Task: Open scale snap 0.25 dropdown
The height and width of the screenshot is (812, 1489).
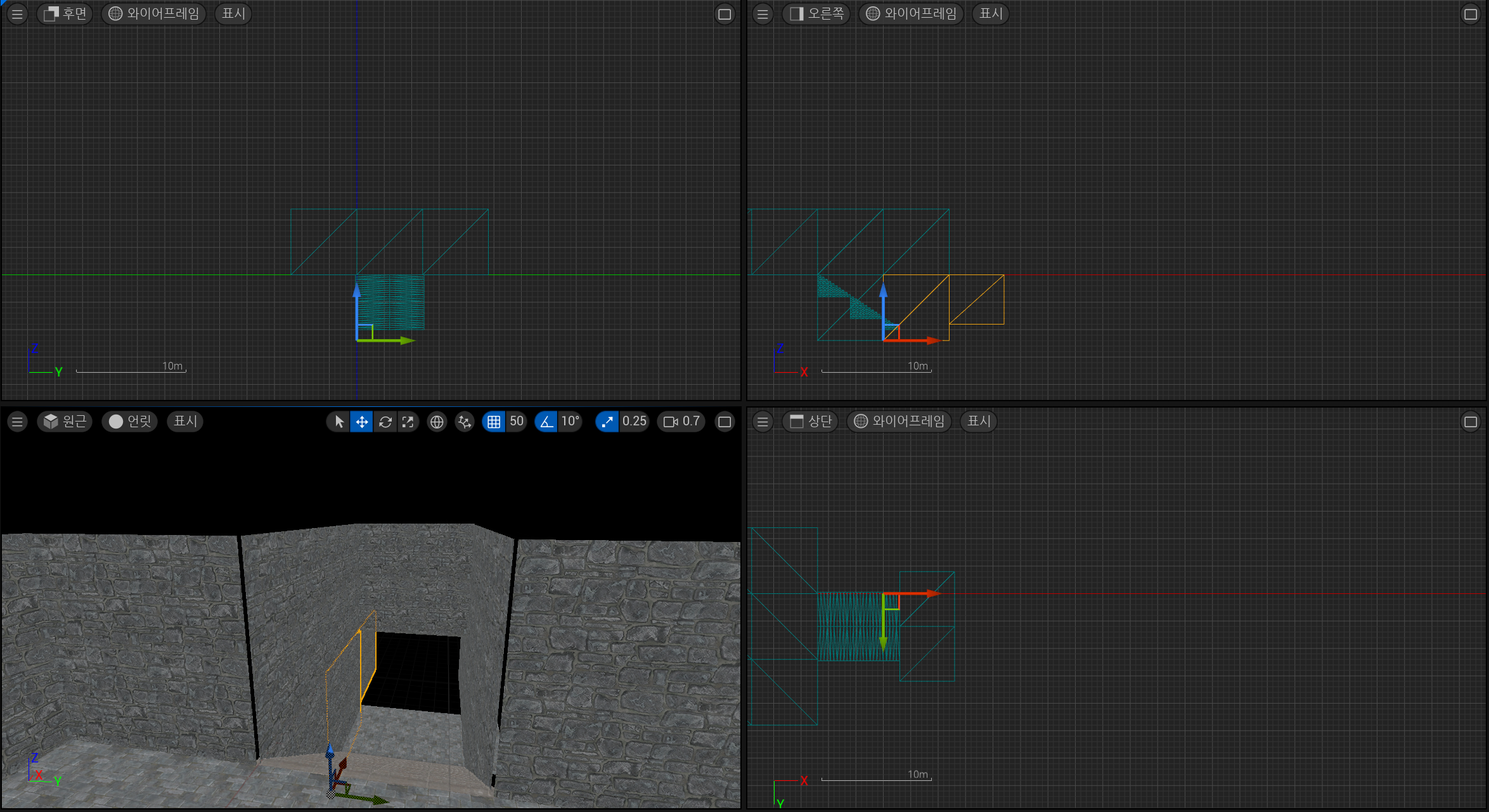Action: tap(634, 422)
